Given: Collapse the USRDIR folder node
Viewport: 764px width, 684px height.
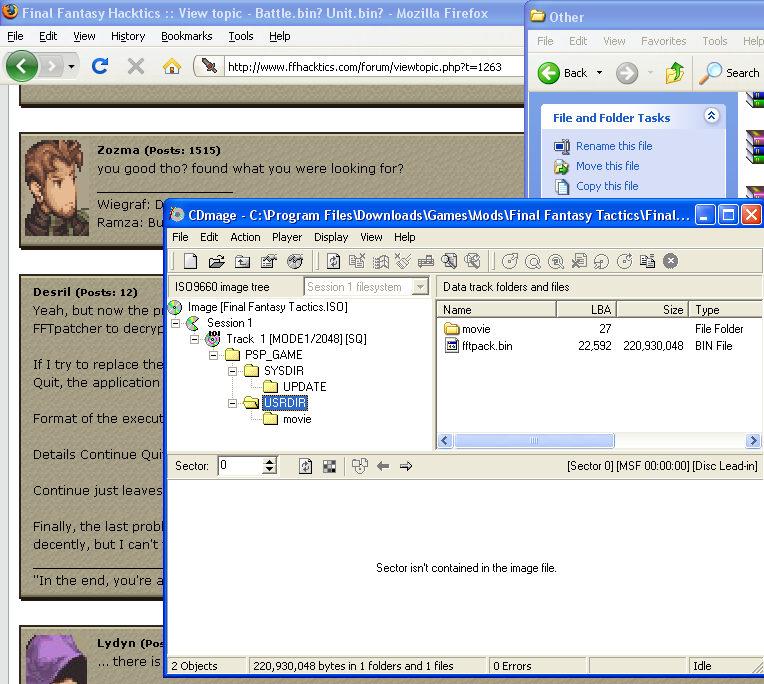Looking at the screenshot, I should (x=232, y=403).
